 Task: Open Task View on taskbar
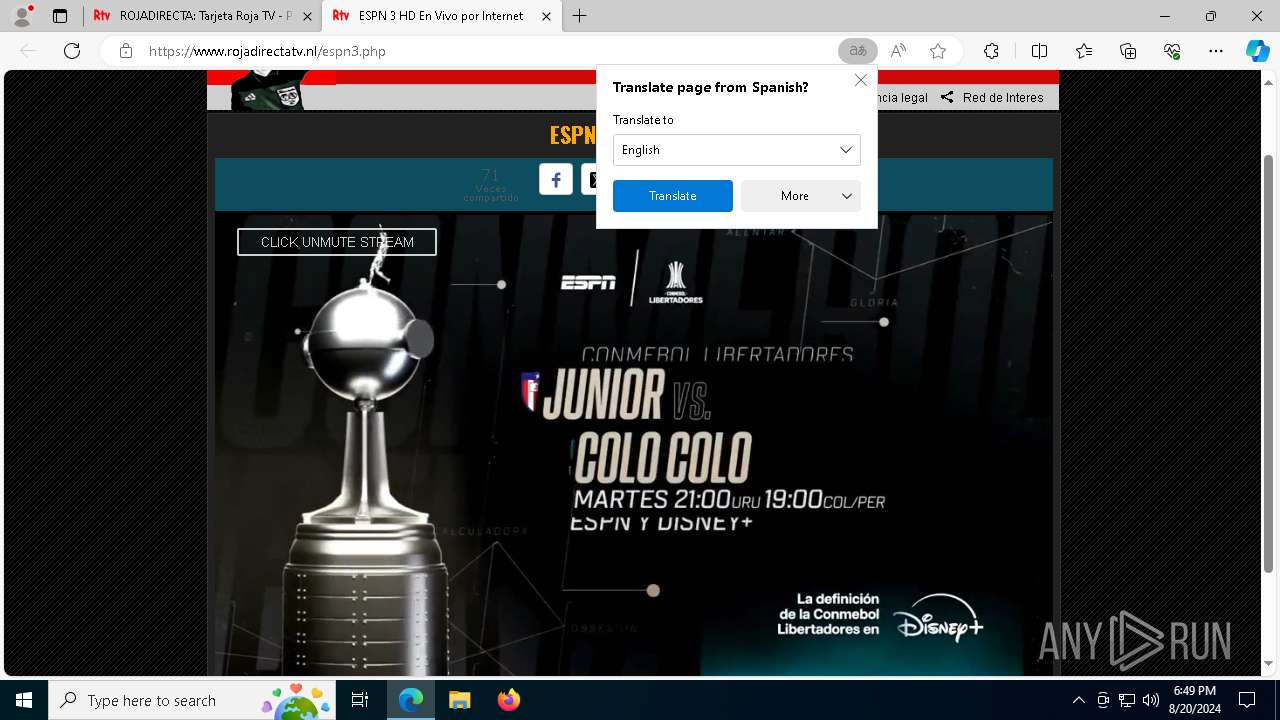click(x=360, y=700)
